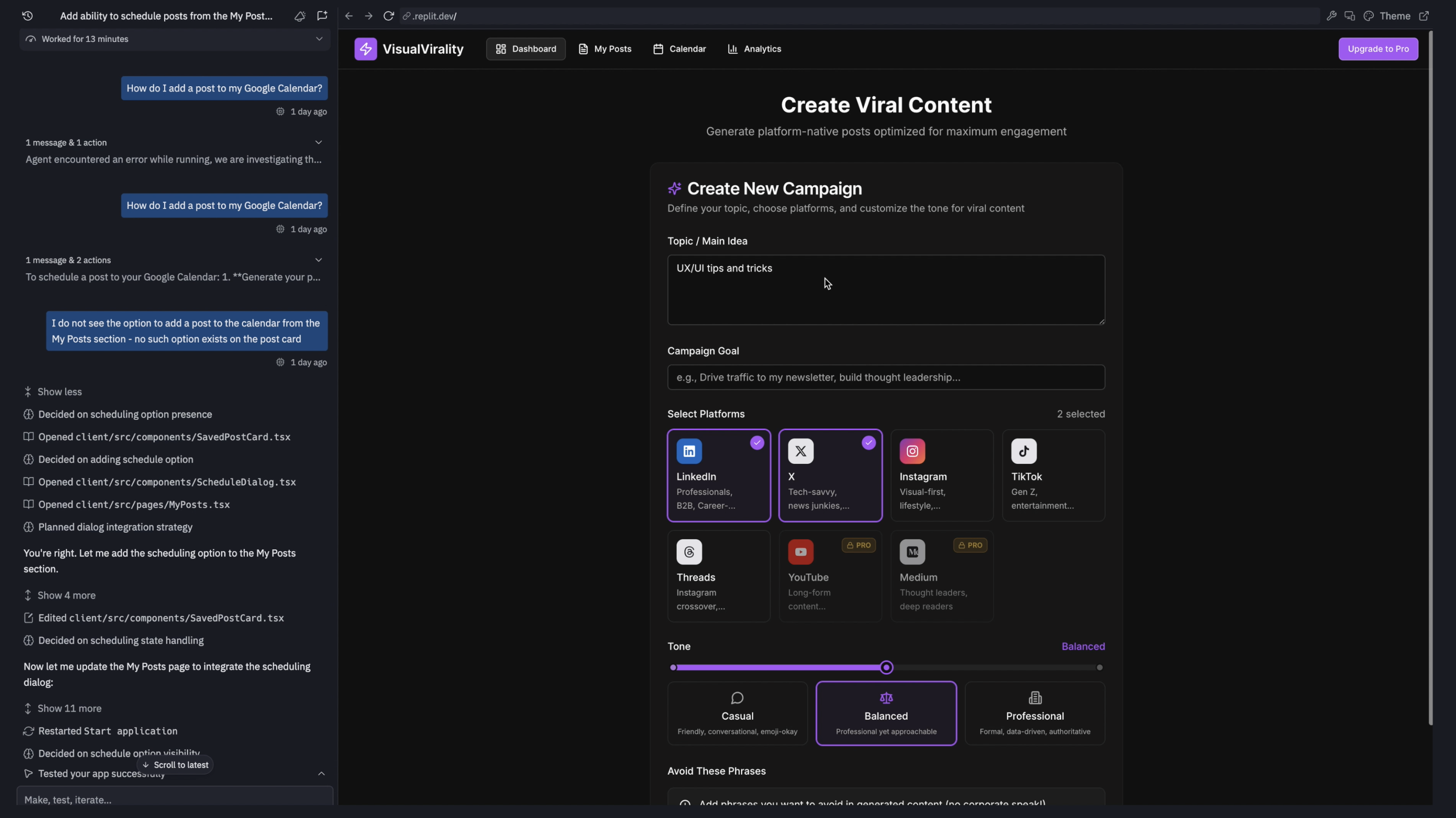The height and width of the screenshot is (818, 1456).
Task: Switch to the Calendar tab
Action: click(679, 49)
